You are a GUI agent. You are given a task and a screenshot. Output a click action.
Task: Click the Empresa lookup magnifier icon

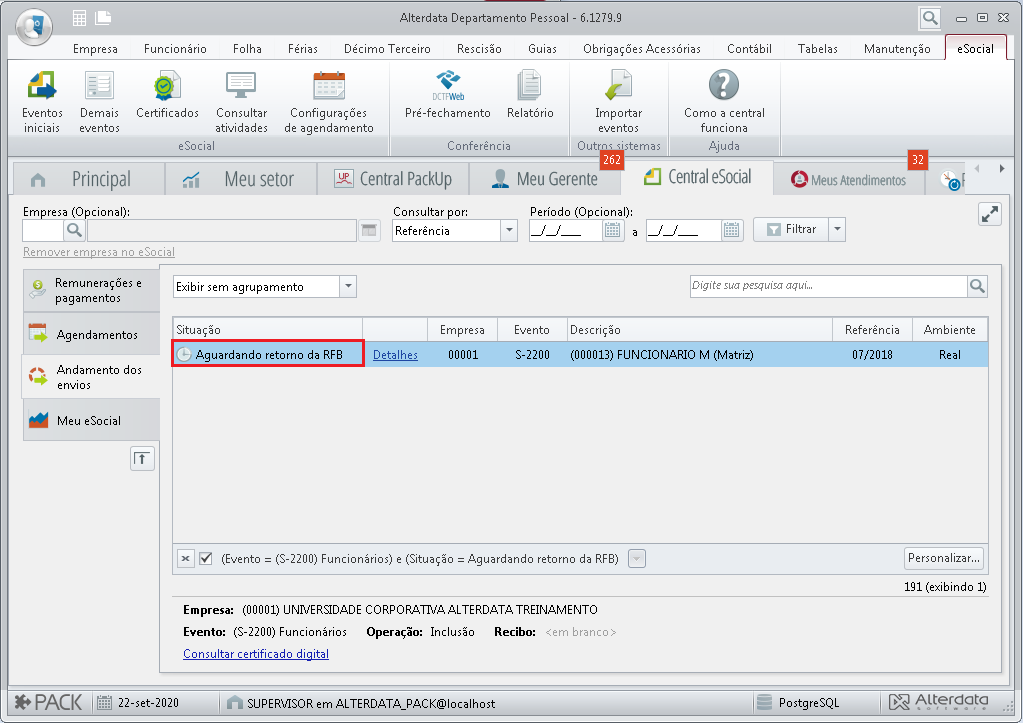coord(74,230)
